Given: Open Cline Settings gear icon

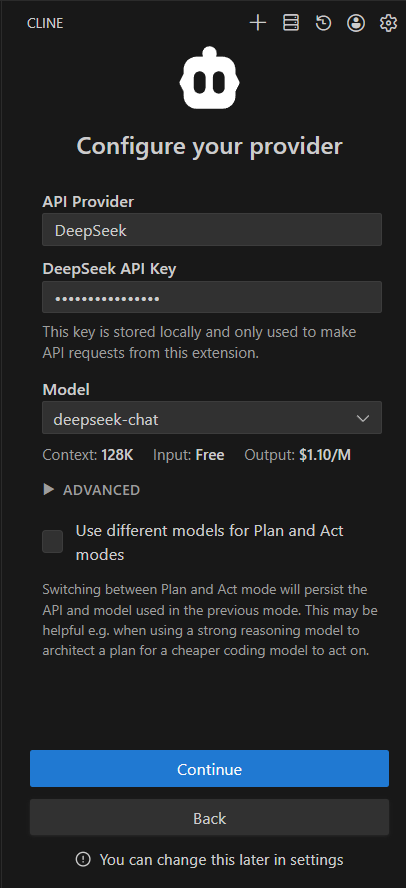Looking at the screenshot, I should (x=388, y=23).
